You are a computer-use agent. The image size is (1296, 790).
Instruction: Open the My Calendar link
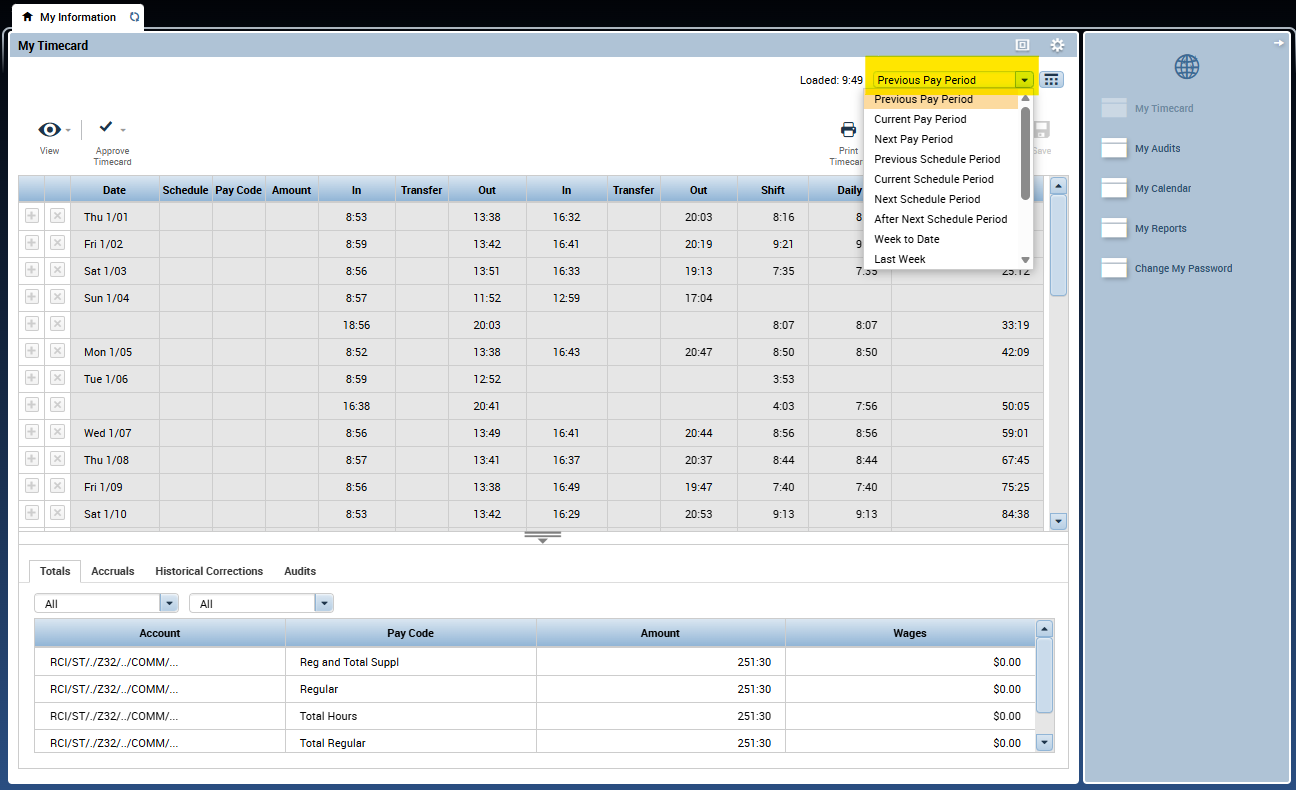point(1163,188)
